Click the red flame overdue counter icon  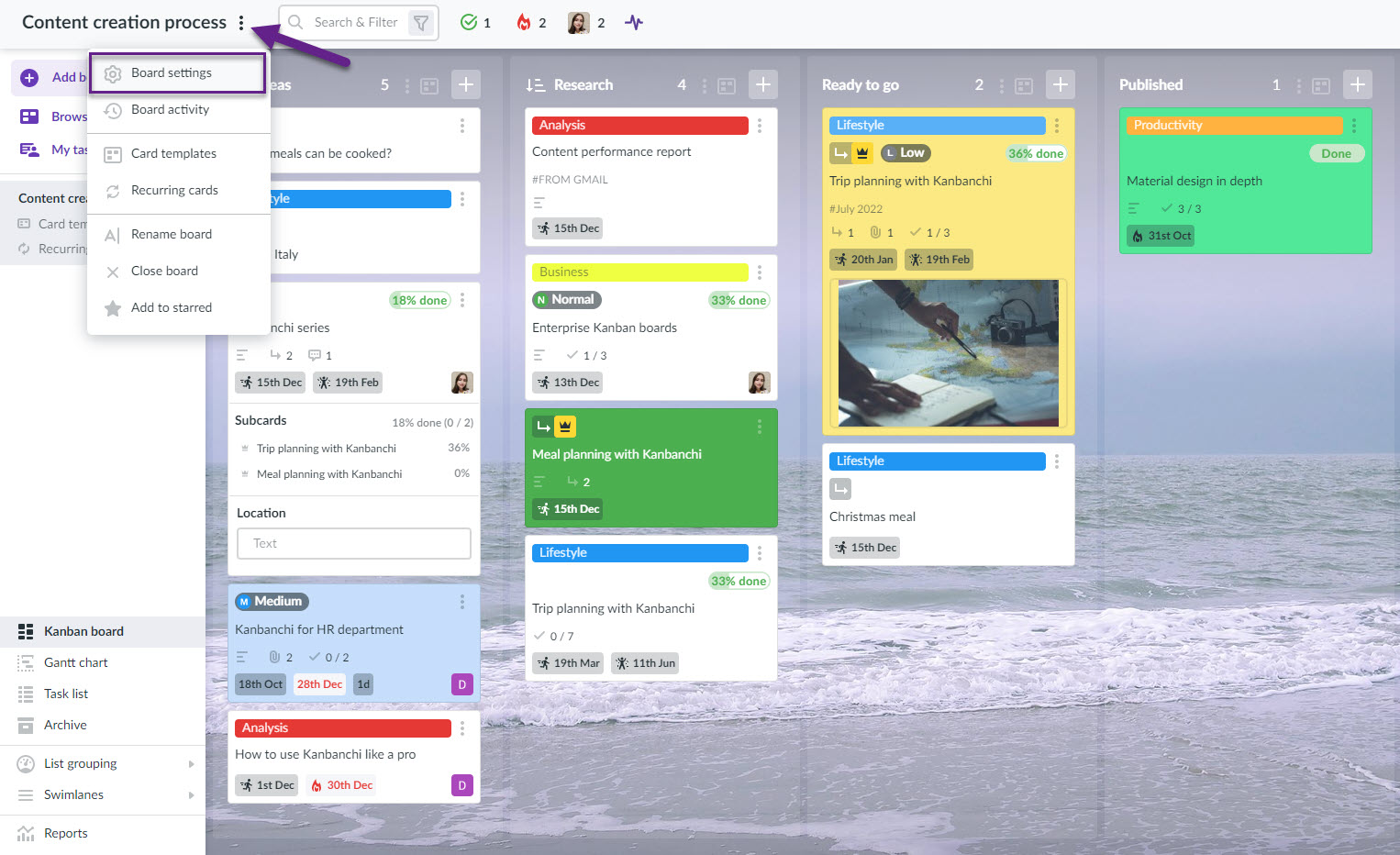tap(524, 23)
